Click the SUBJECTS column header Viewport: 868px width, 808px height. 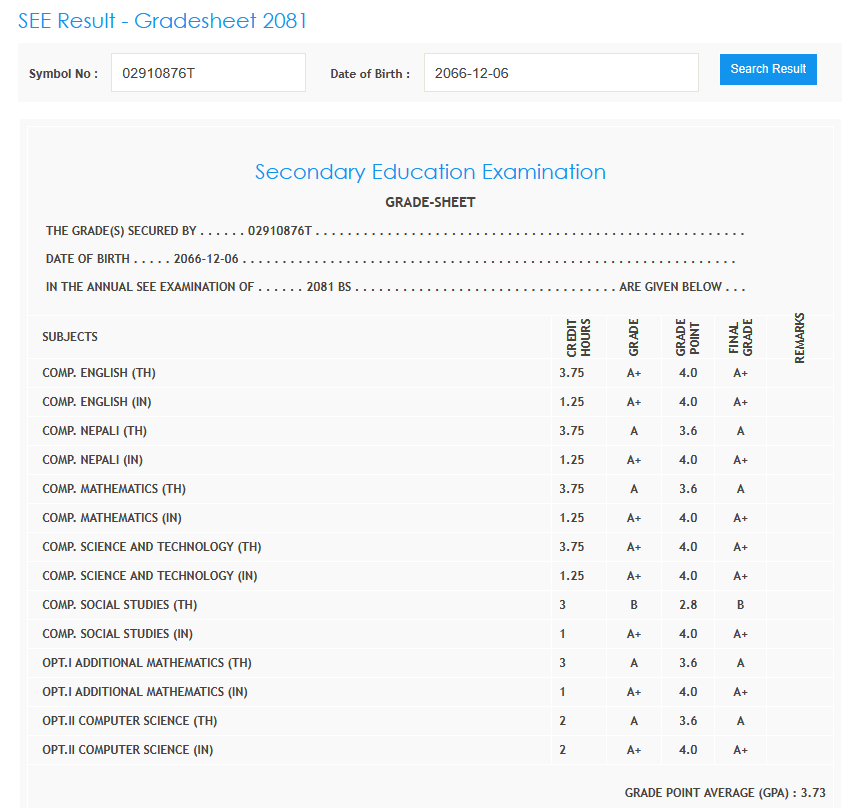point(70,337)
